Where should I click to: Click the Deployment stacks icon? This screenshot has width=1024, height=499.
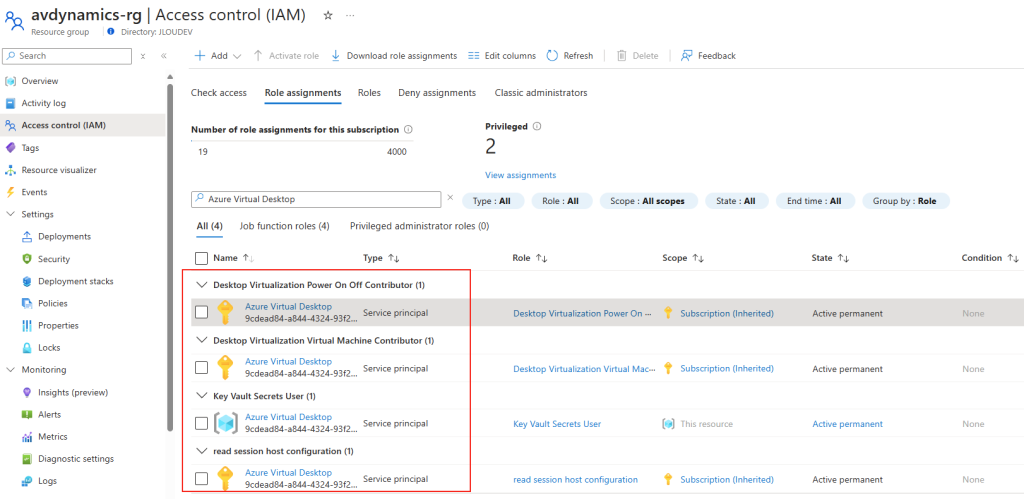pos(27,281)
